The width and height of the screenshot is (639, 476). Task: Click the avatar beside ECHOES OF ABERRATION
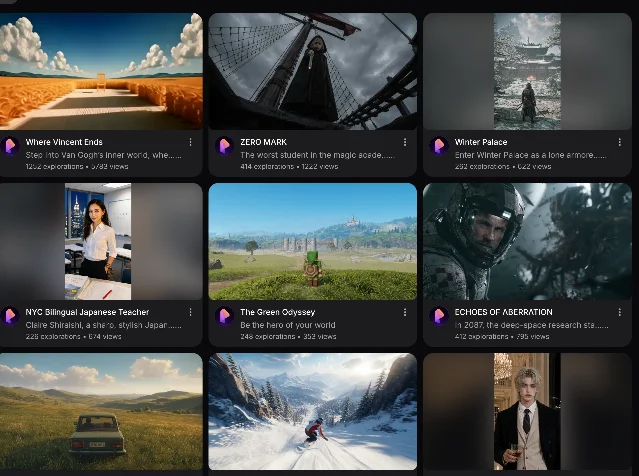(x=439, y=316)
